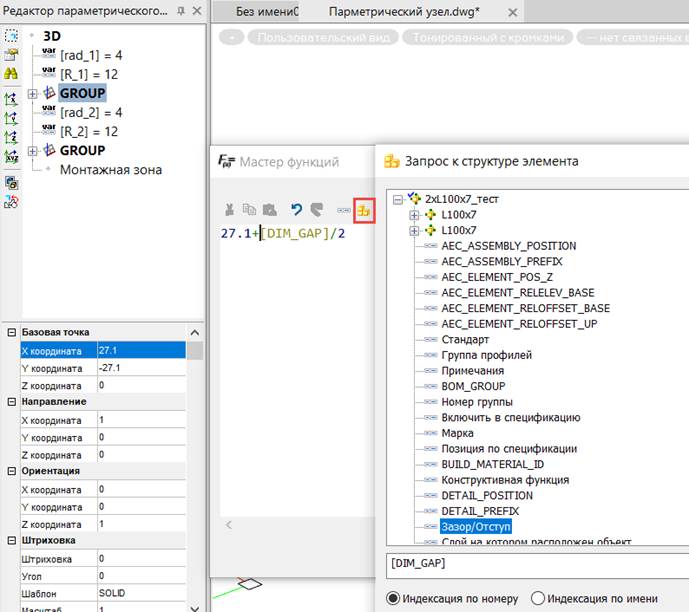Open the Пользовательский вид view menu

(323, 38)
